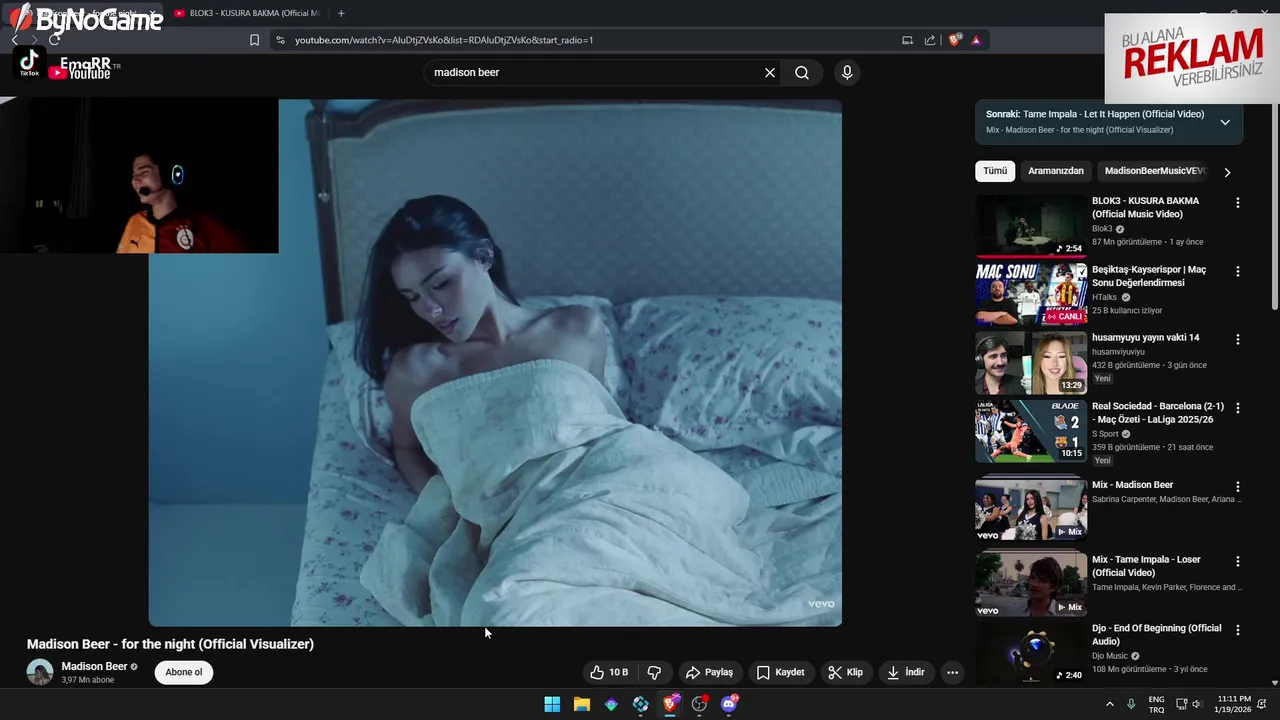
Task: Open more actions three-dot menu below video
Action: pos(952,673)
